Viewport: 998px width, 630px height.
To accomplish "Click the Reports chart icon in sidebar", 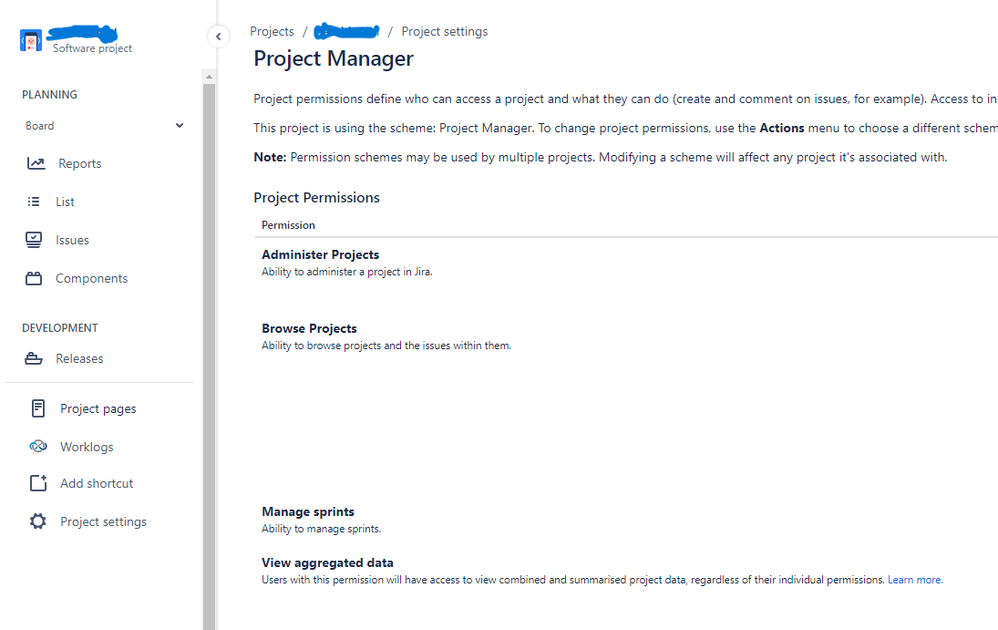I will [x=36, y=164].
